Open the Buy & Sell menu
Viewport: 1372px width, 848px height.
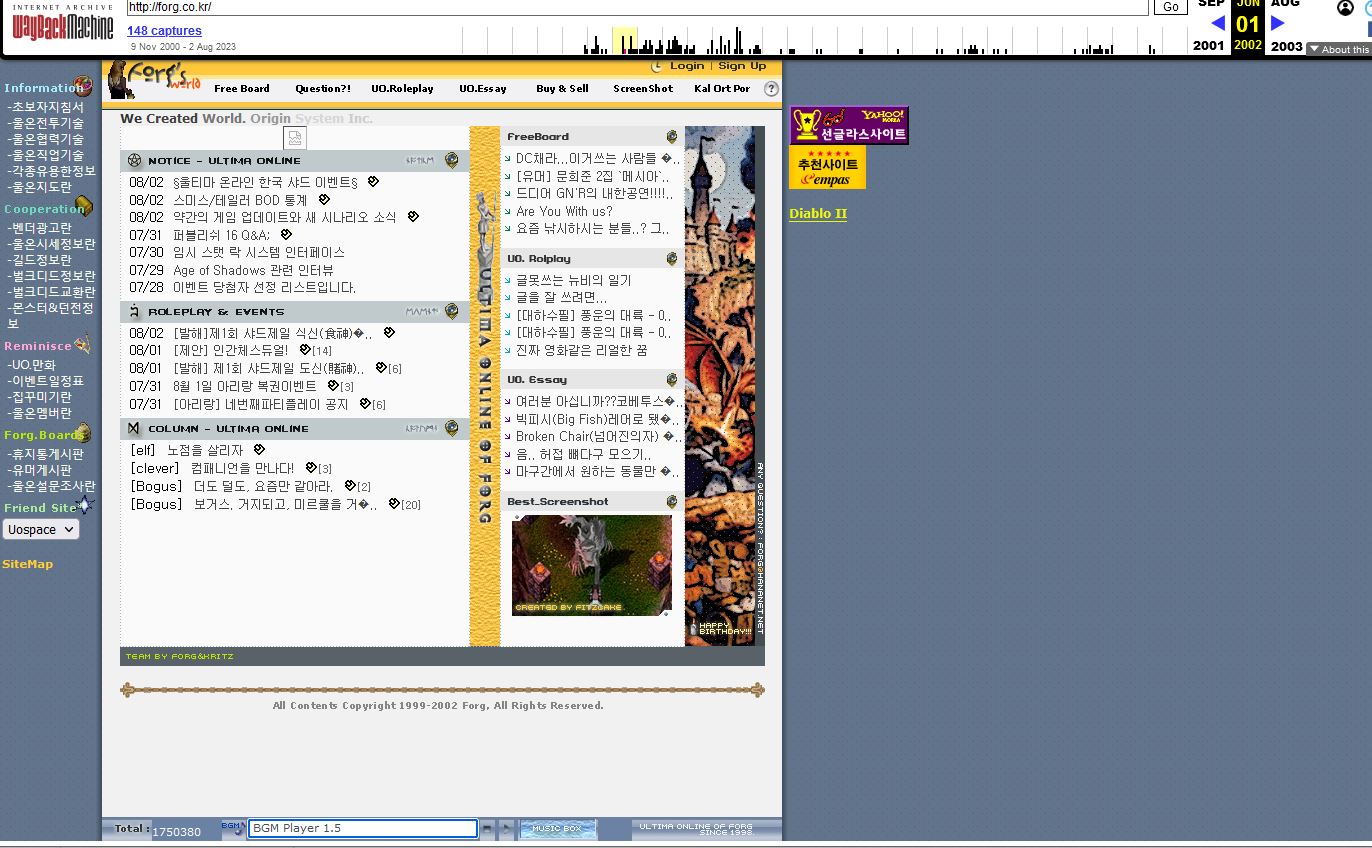[562, 88]
